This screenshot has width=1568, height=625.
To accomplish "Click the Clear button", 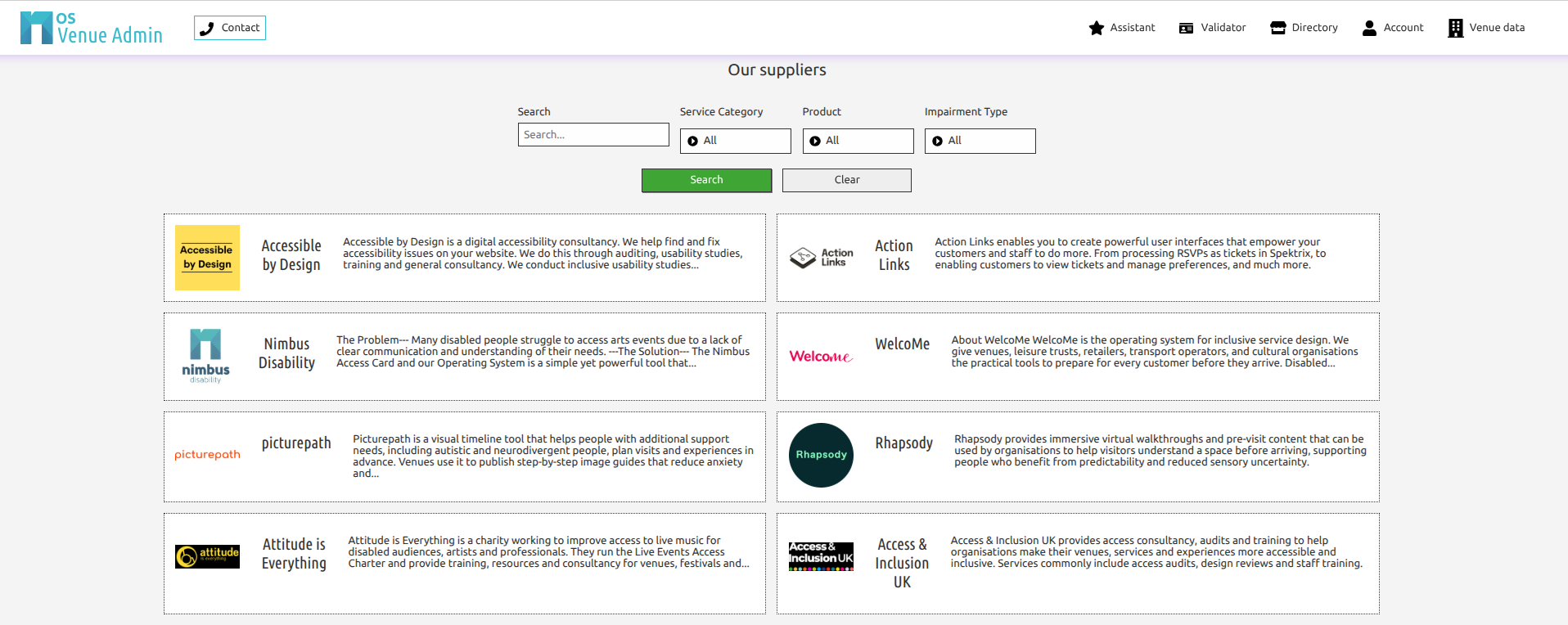I will point(847,180).
